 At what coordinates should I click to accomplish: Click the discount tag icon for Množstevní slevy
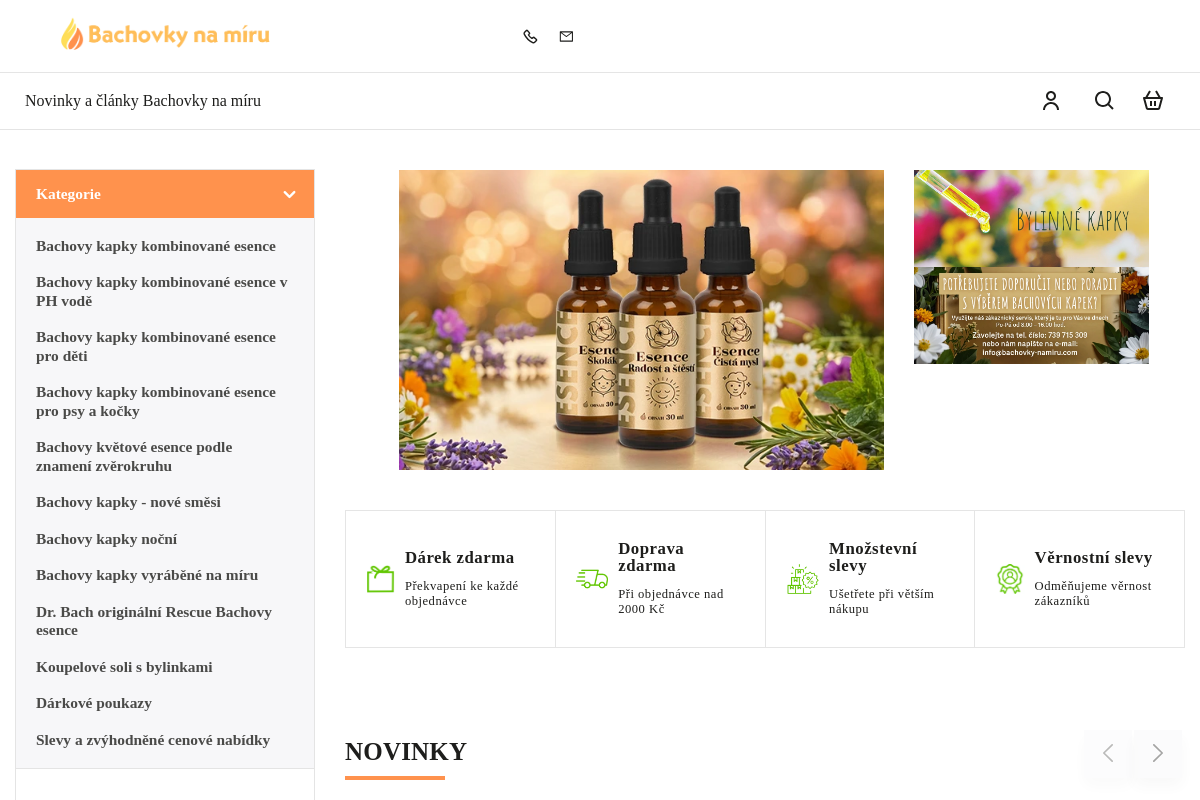[x=802, y=579]
